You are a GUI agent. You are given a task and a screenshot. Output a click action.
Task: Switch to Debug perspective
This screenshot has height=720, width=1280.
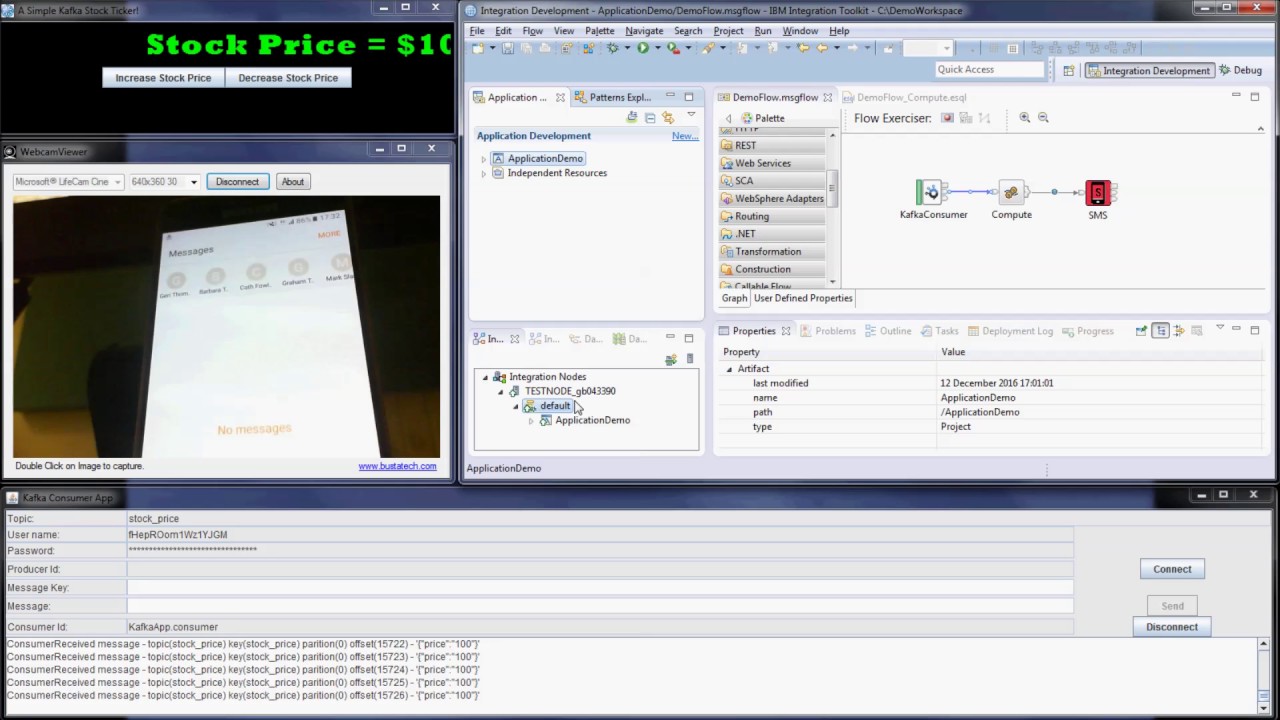click(x=1240, y=70)
